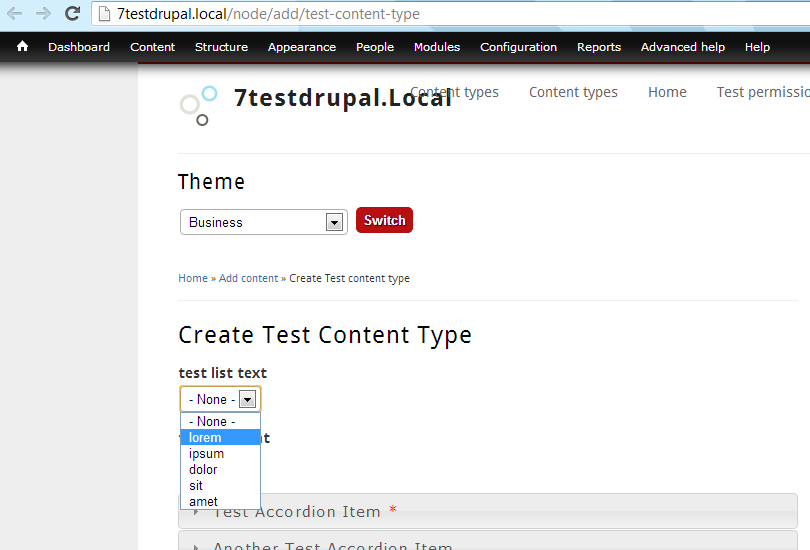810x550 pixels.
Task: Follow the Add content breadcrumb link
Action: pos(248,278)
